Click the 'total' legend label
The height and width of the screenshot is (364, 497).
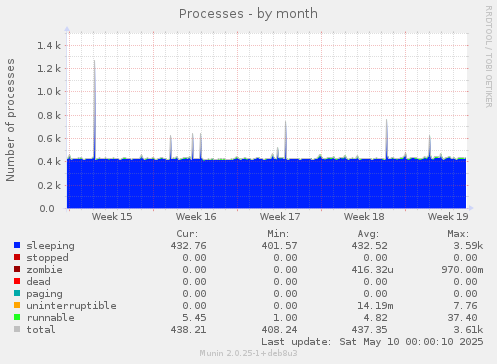[x=41, y=330]
